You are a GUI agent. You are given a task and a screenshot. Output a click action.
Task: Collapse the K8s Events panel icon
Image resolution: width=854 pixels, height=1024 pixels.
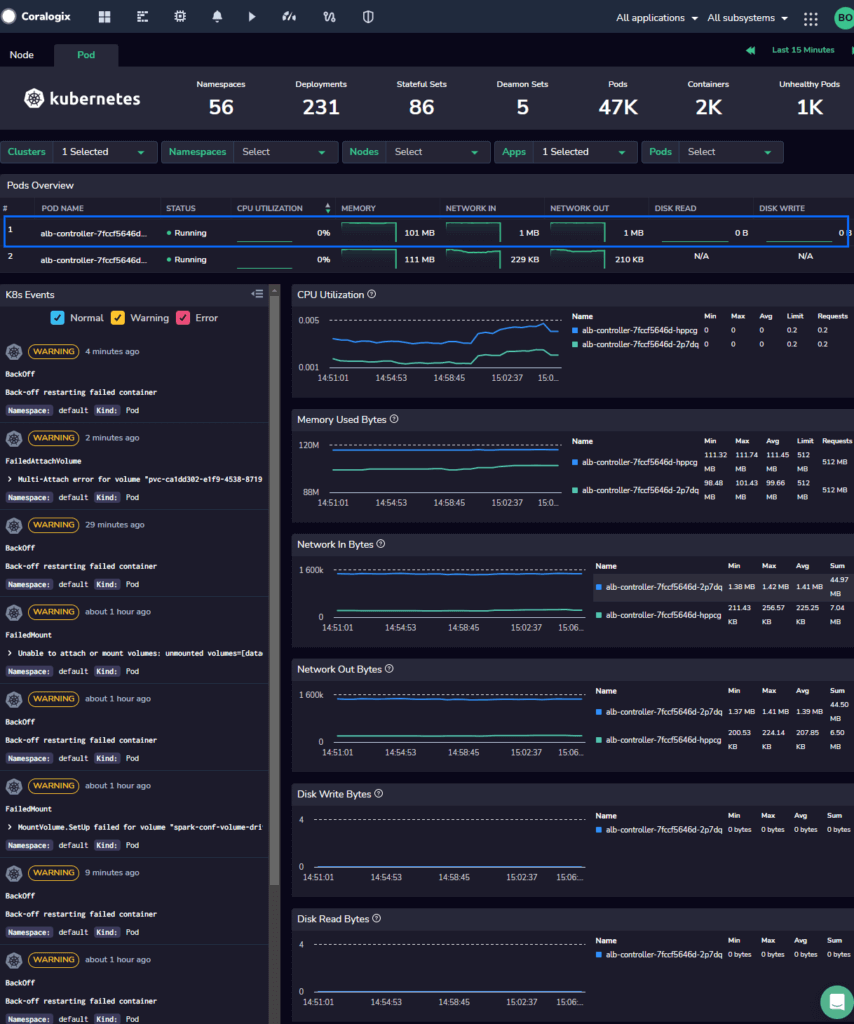click(x=257, y=295)
